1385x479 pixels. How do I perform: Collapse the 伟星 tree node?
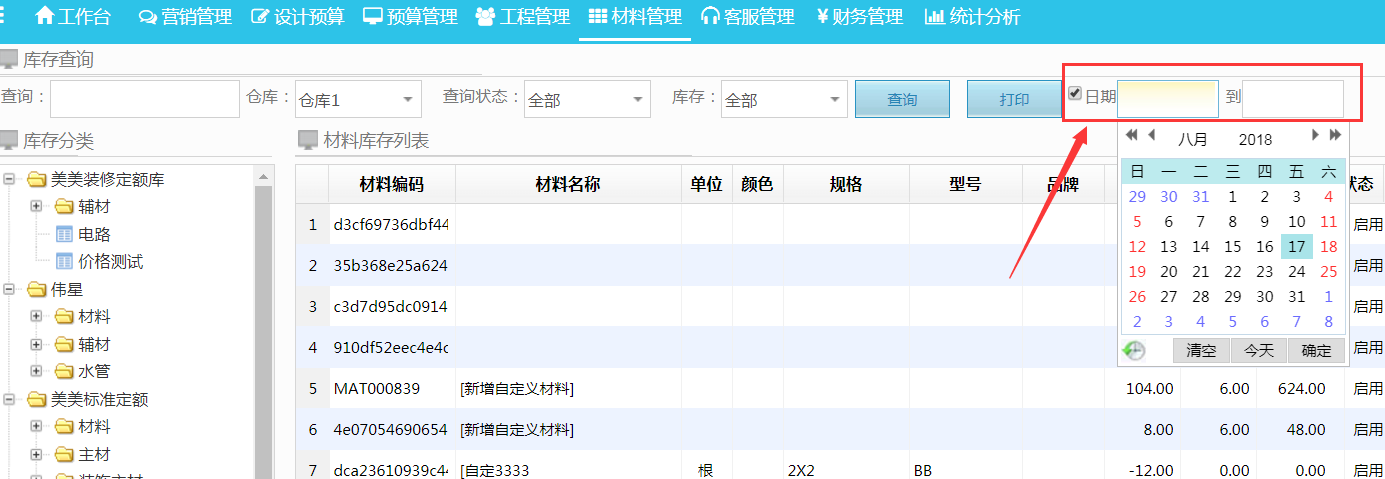coord(10,290)
